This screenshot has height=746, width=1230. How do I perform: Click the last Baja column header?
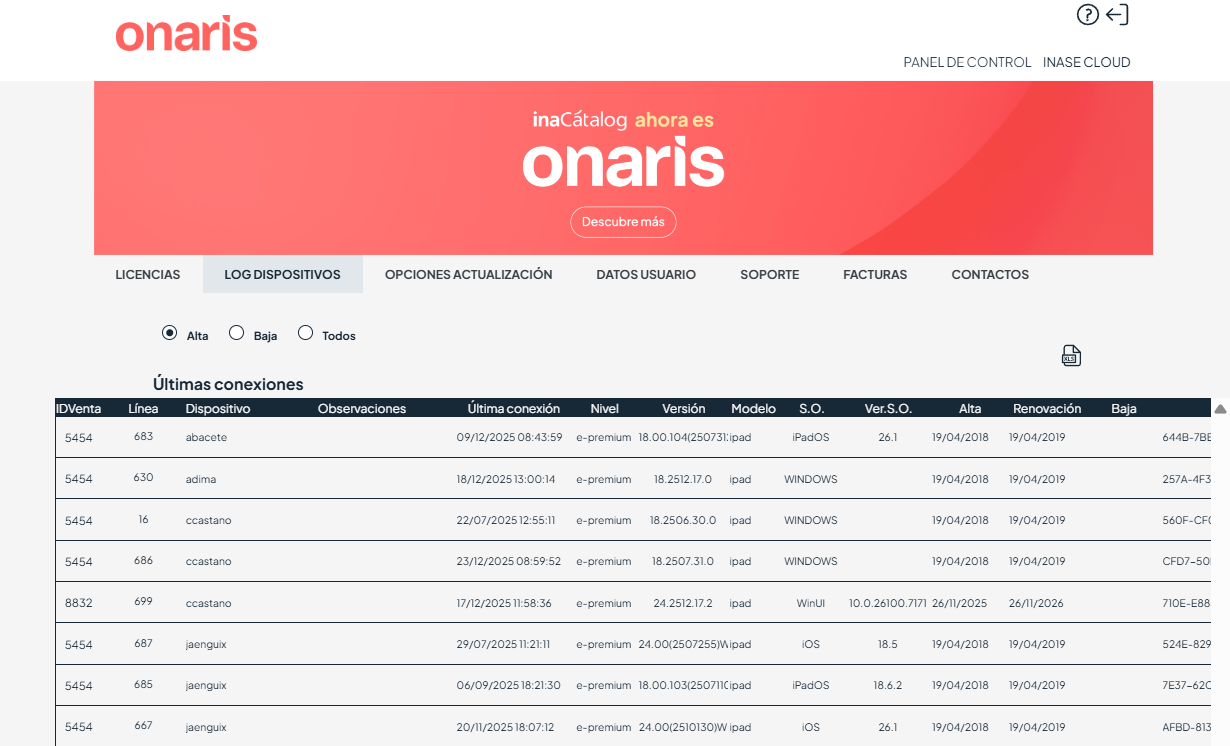coord(1123,408)
